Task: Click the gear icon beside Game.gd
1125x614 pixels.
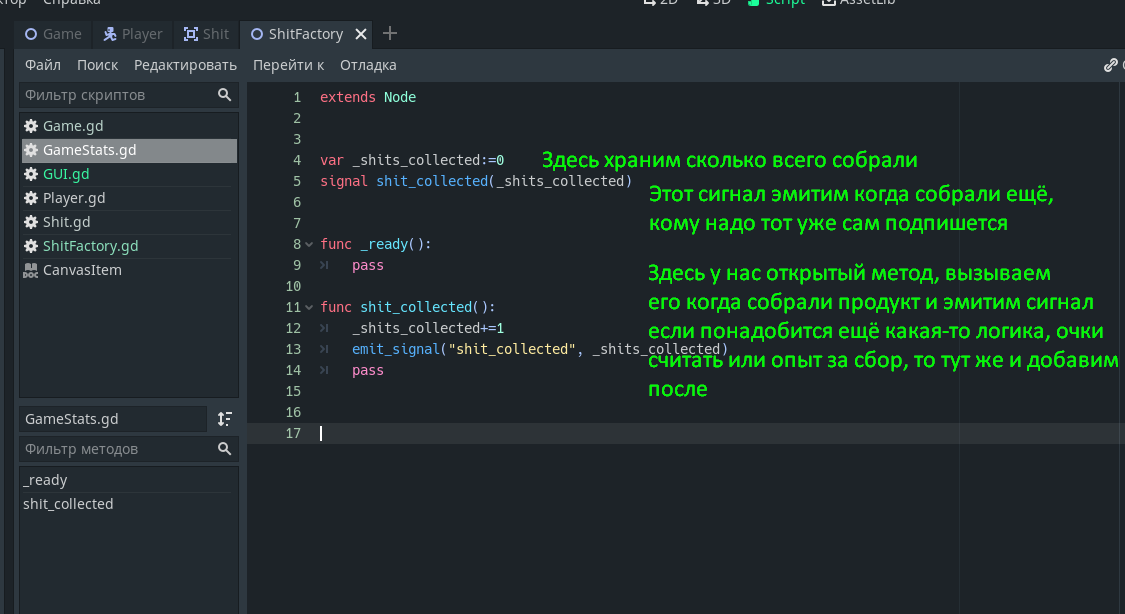Action: [31, 126]
